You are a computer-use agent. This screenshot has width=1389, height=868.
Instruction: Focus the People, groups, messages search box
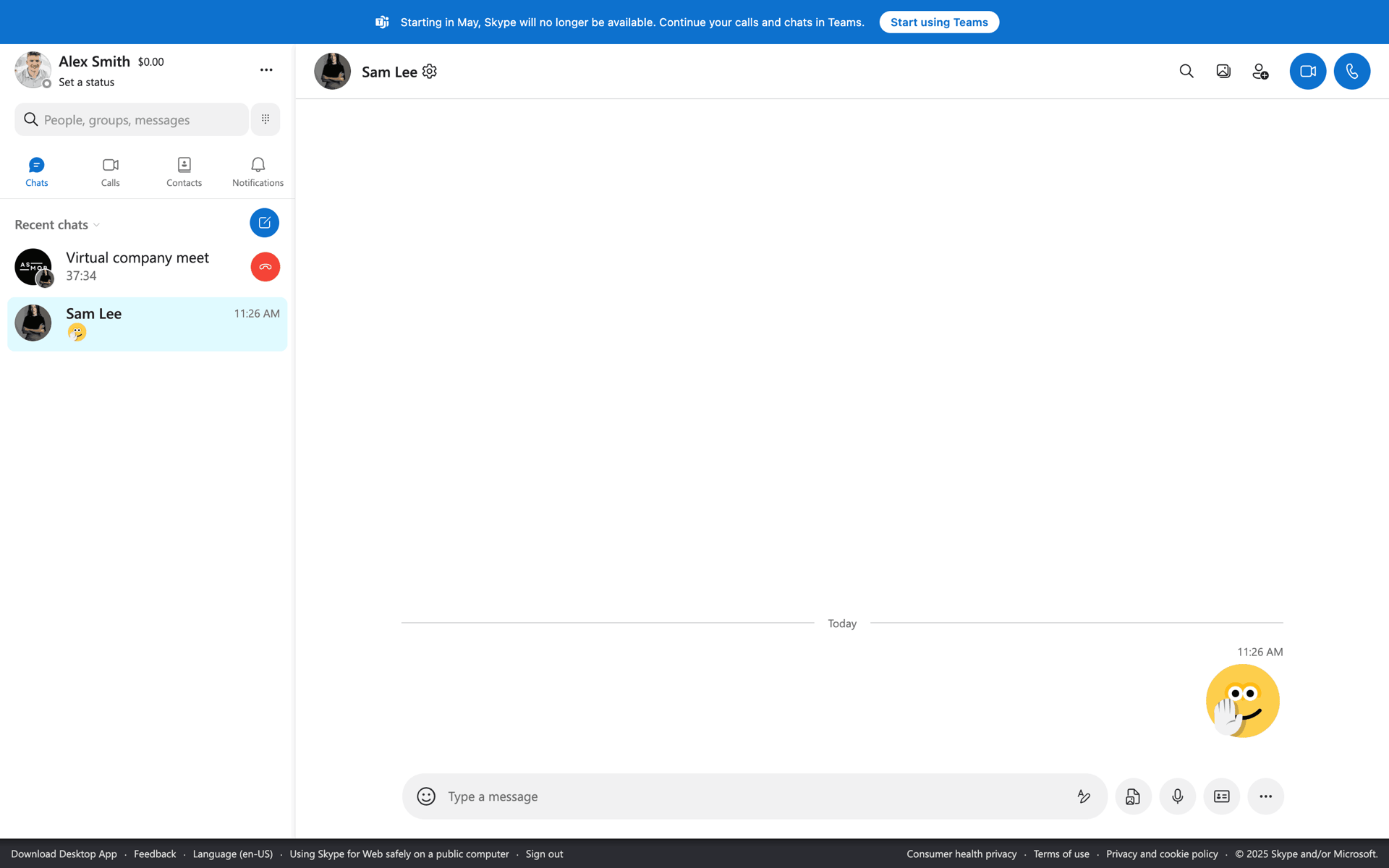(132, 119)
